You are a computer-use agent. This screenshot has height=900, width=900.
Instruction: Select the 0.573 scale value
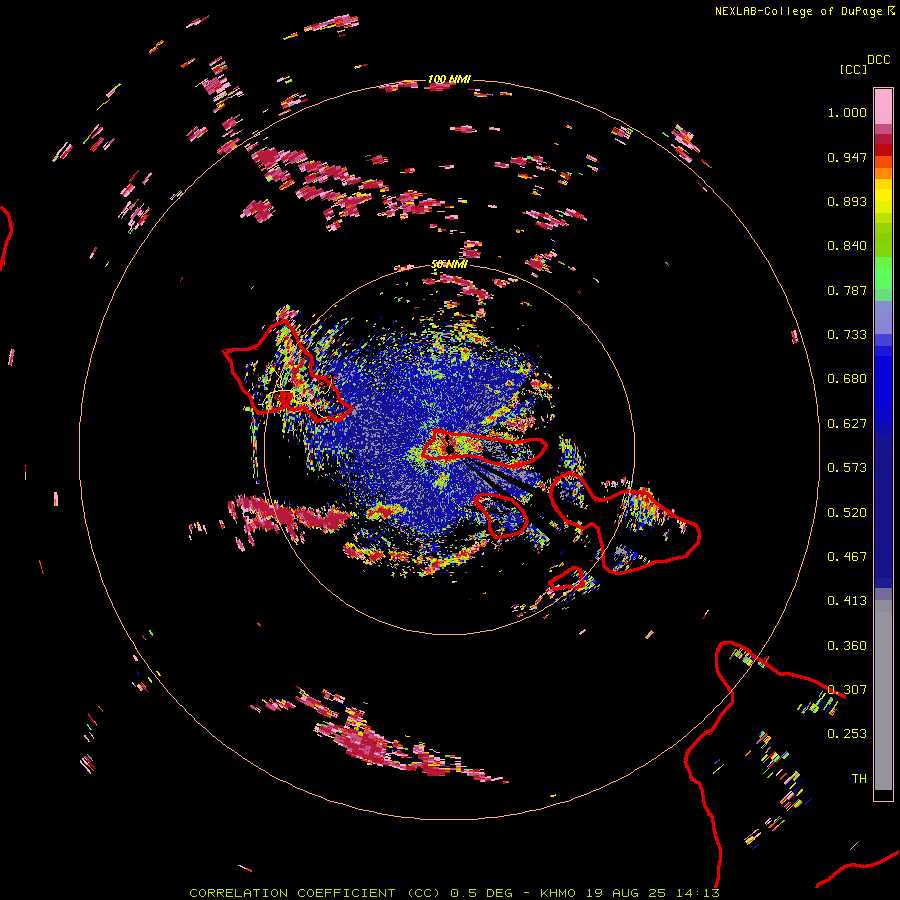(847, 468)
